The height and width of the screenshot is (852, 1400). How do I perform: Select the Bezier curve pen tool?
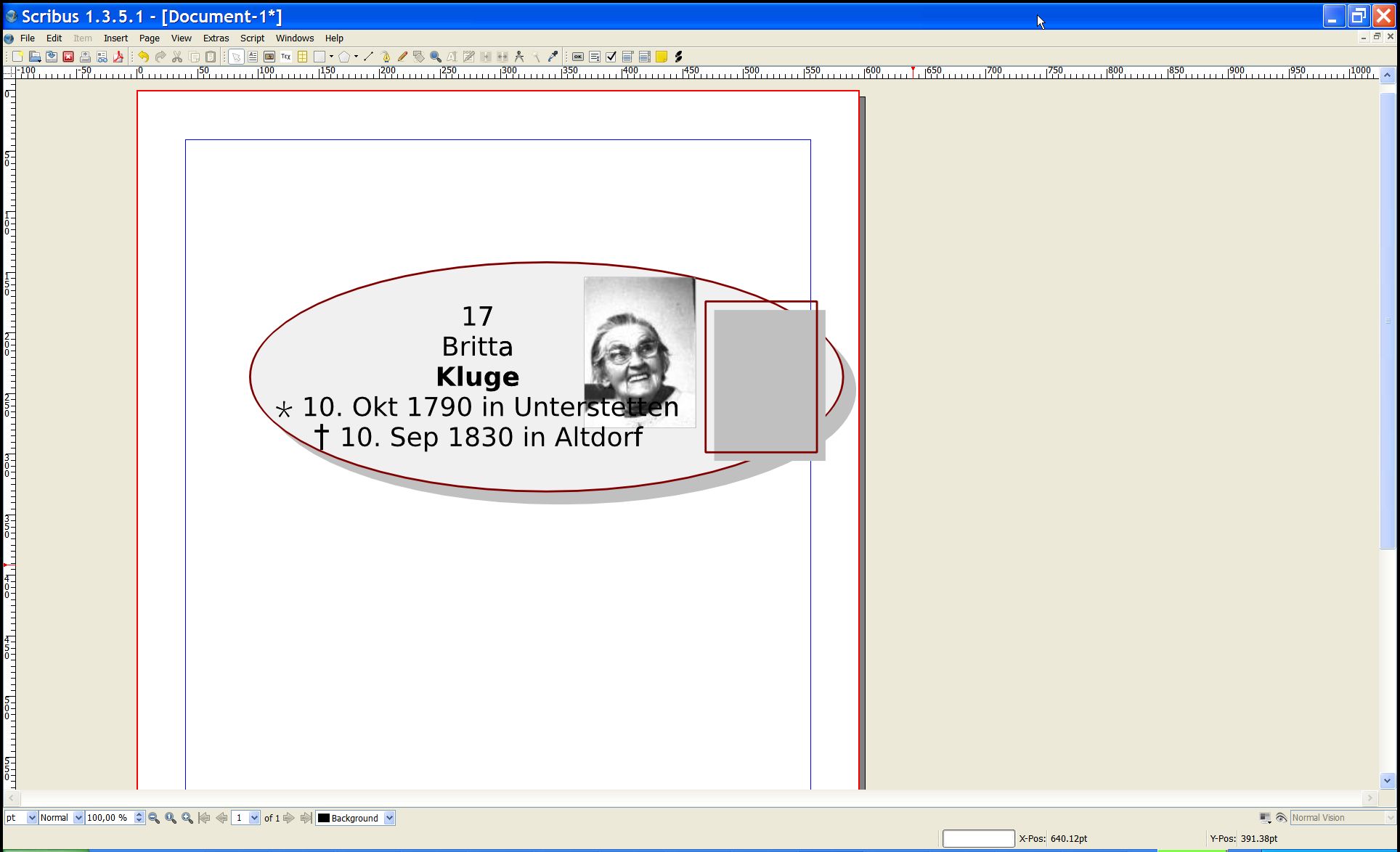(386, 57)
